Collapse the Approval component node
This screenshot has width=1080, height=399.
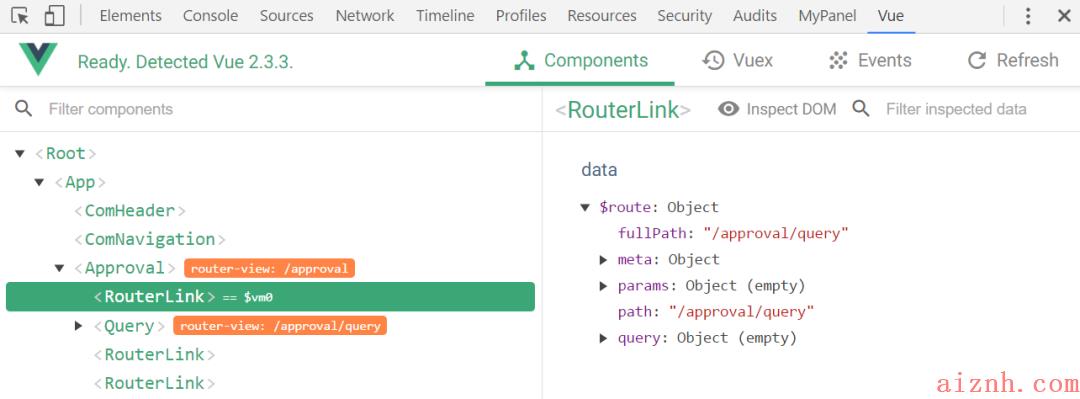tap(59, 268)
